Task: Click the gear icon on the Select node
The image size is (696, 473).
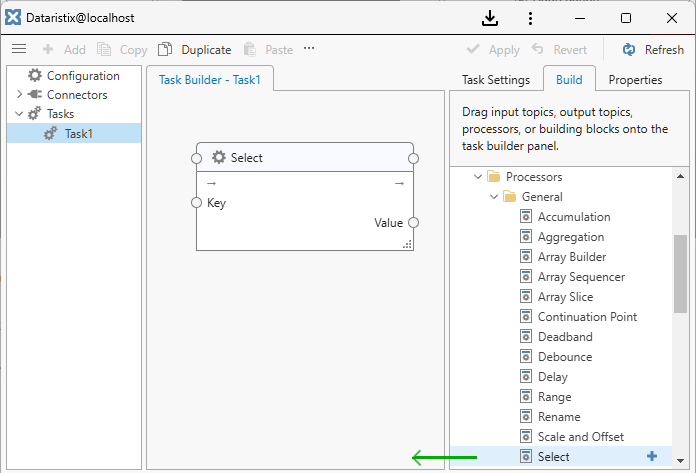Action: click(x=219, y=158)
